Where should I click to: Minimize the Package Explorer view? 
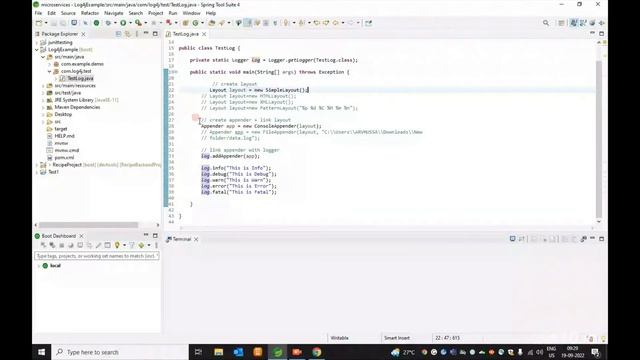[x=146, y=33]
